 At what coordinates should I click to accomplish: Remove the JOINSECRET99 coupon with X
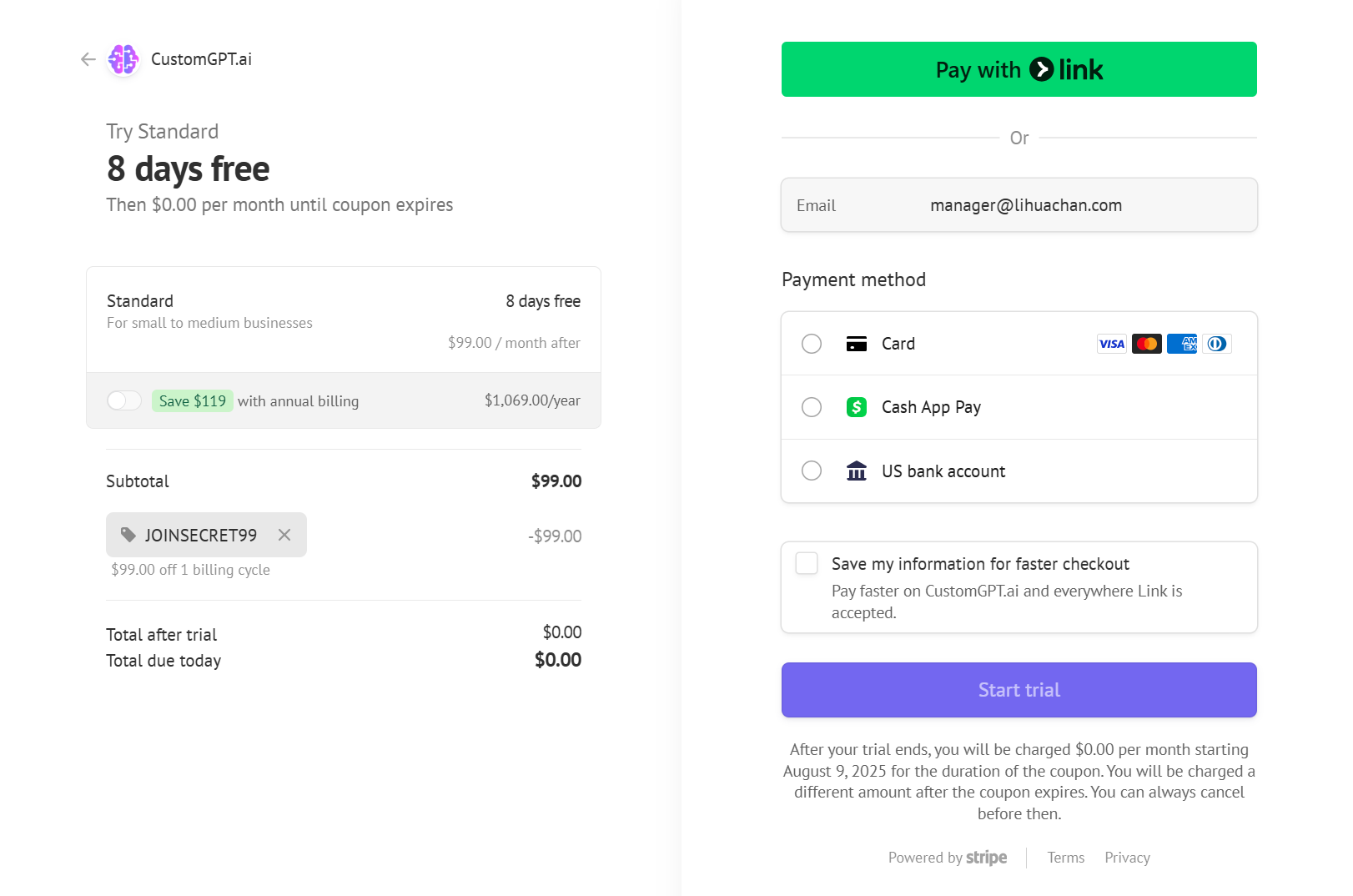click(x=284, y=535)
